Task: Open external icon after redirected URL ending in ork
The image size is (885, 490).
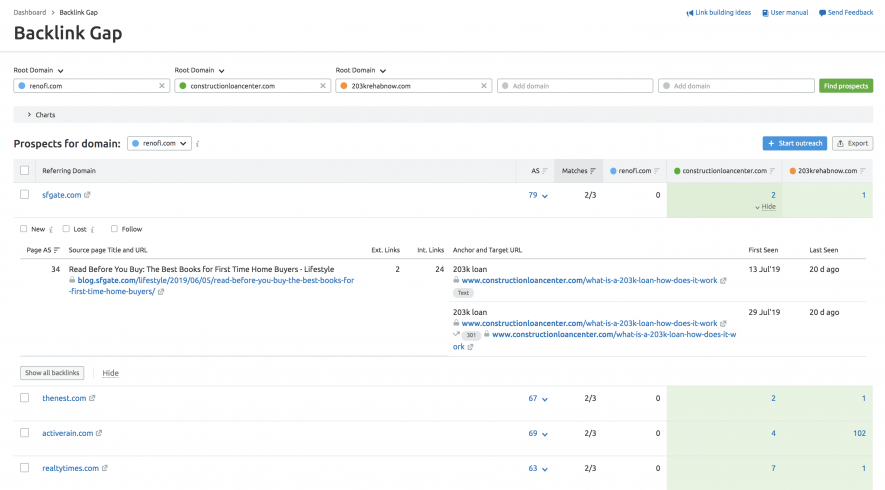Action: pos(470,347)
